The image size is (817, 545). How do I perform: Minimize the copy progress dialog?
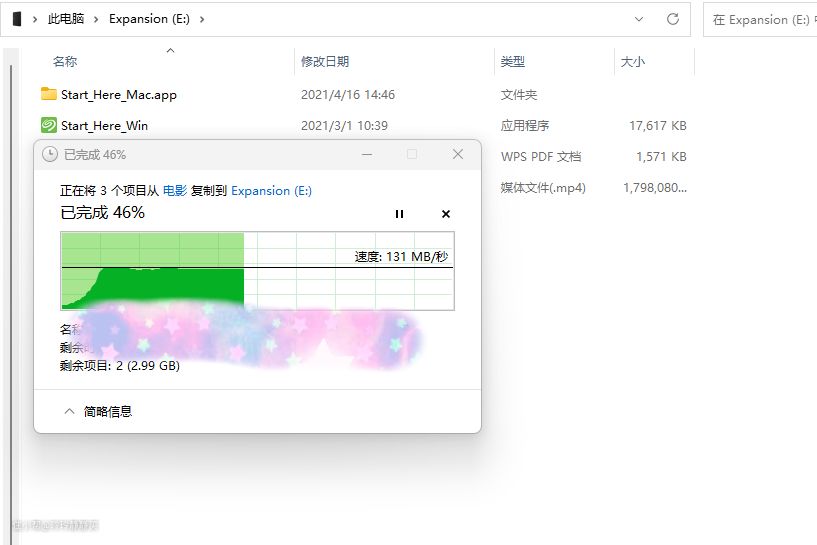(367, 154)
